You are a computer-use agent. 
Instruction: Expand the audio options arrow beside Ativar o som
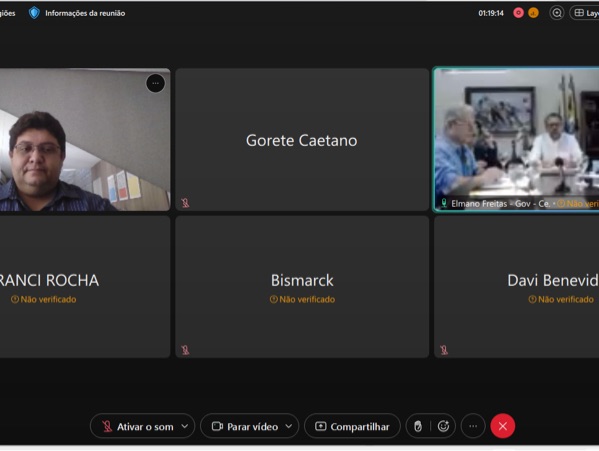[x=185, y=426]
